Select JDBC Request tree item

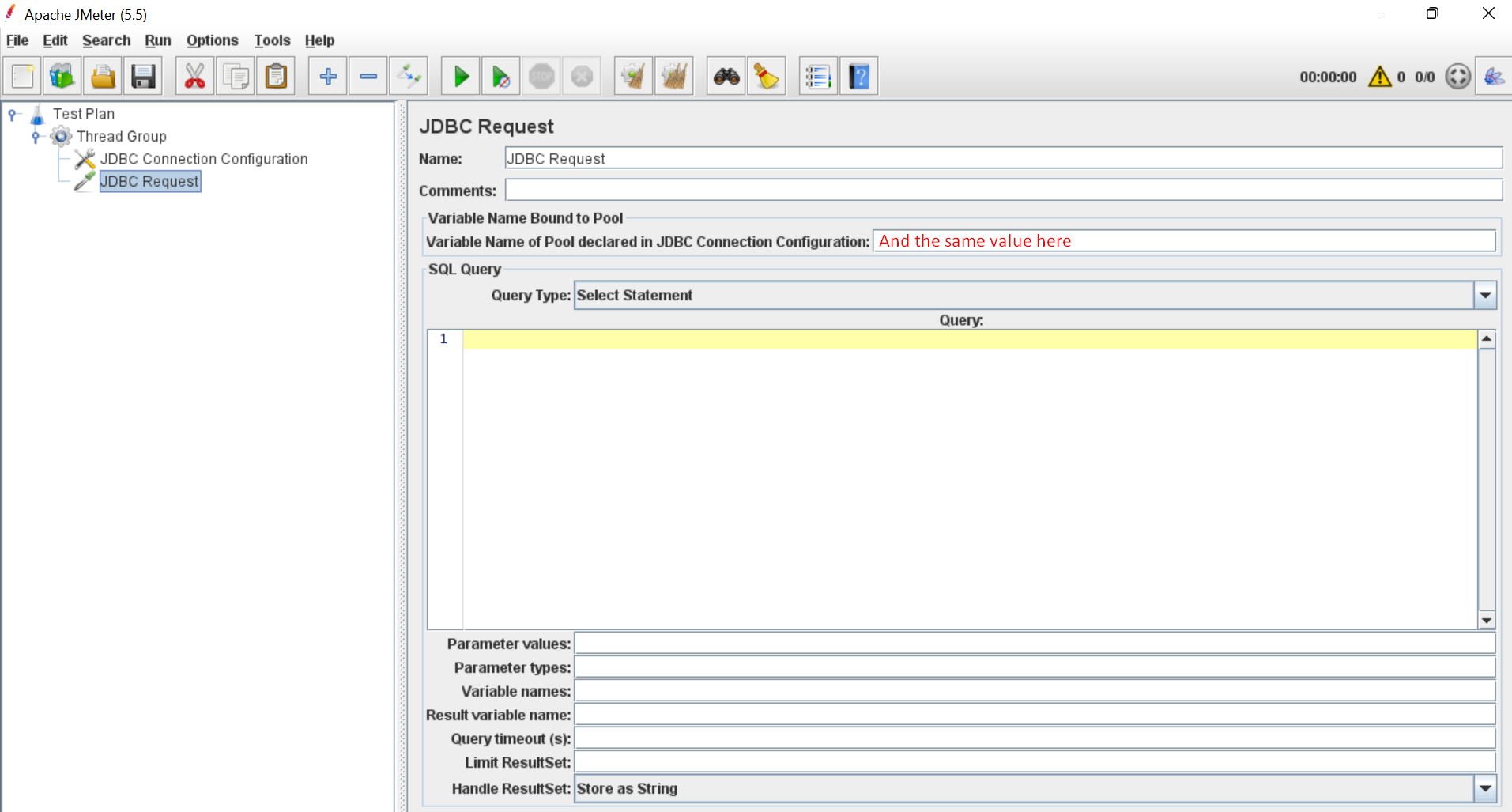pyautogui.click(x=149, y=181)
